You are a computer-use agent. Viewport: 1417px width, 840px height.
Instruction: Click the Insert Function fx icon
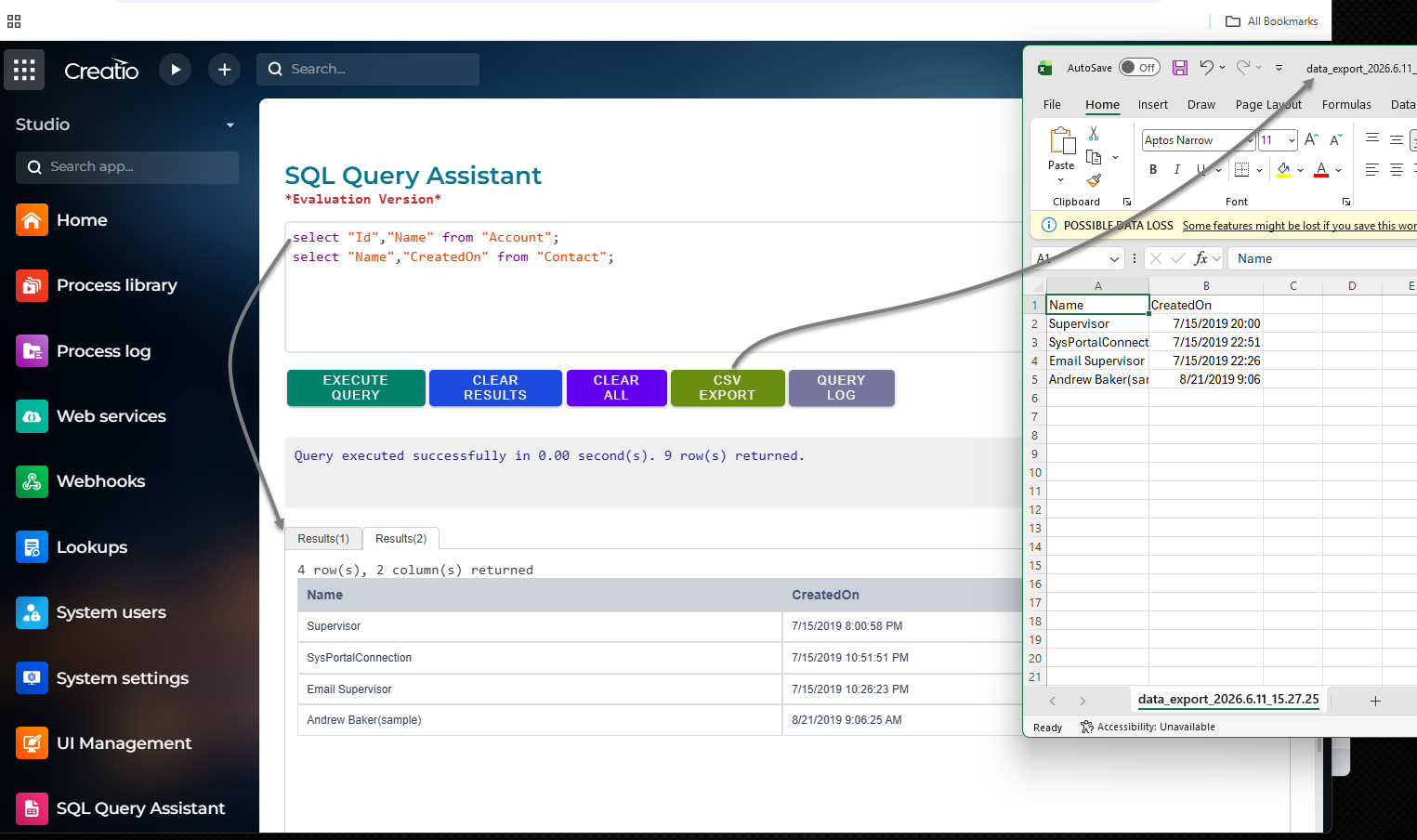pyautogui.click(x=1201, y=258)
